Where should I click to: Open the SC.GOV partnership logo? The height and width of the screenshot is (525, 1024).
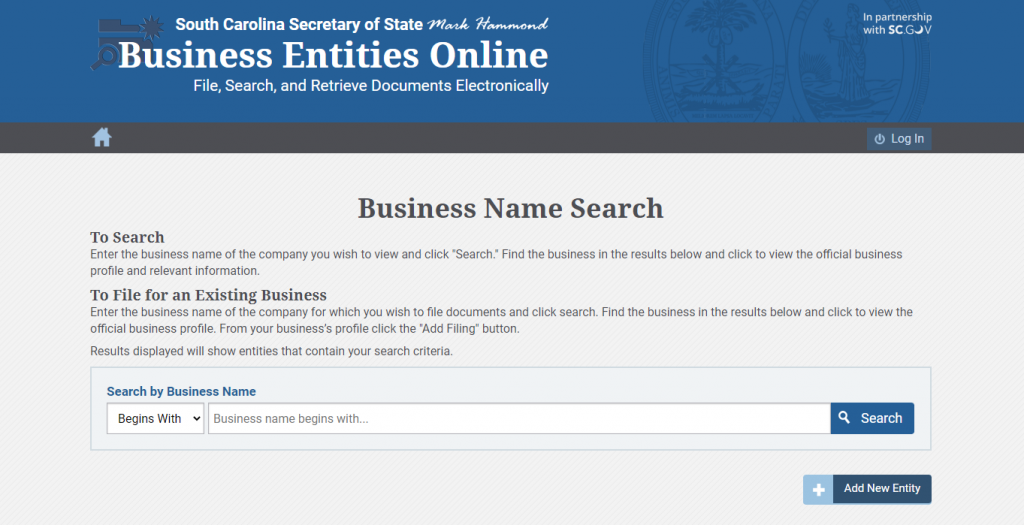coord(897,24)
